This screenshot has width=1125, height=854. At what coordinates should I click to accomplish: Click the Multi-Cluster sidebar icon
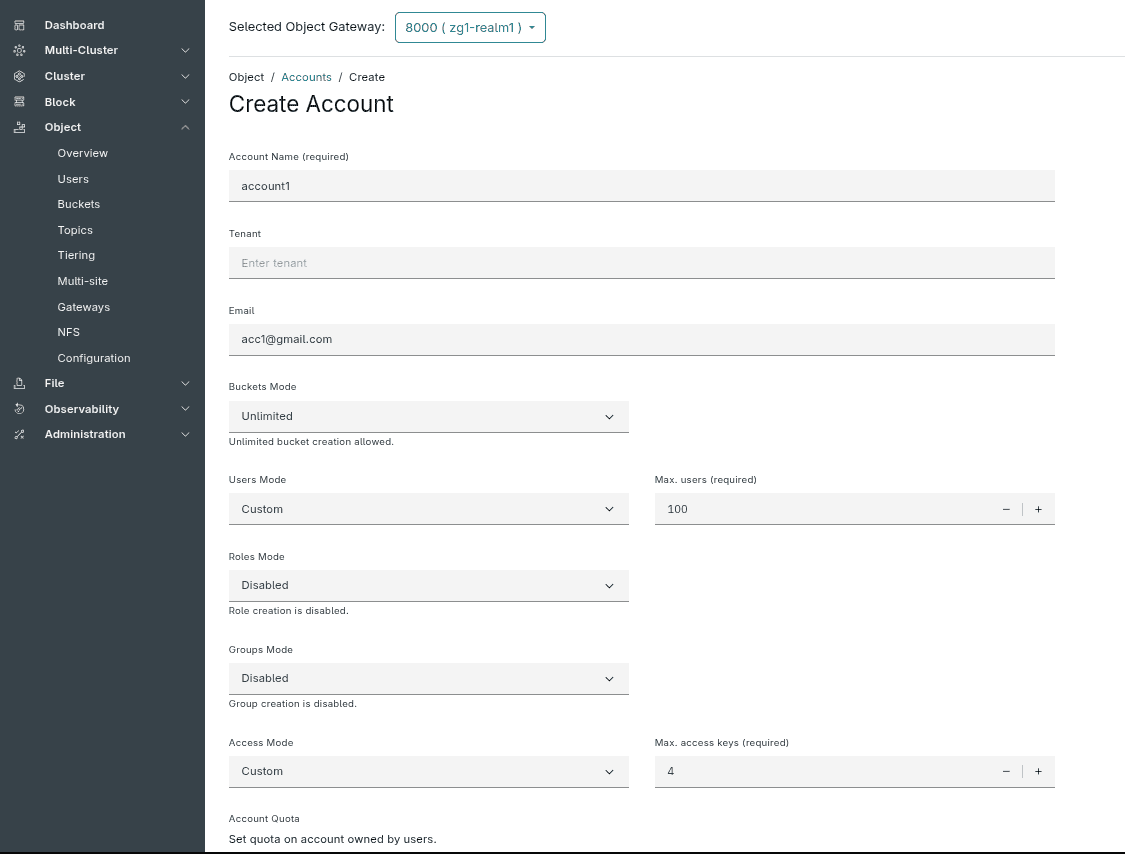click(x=18, y=50)
